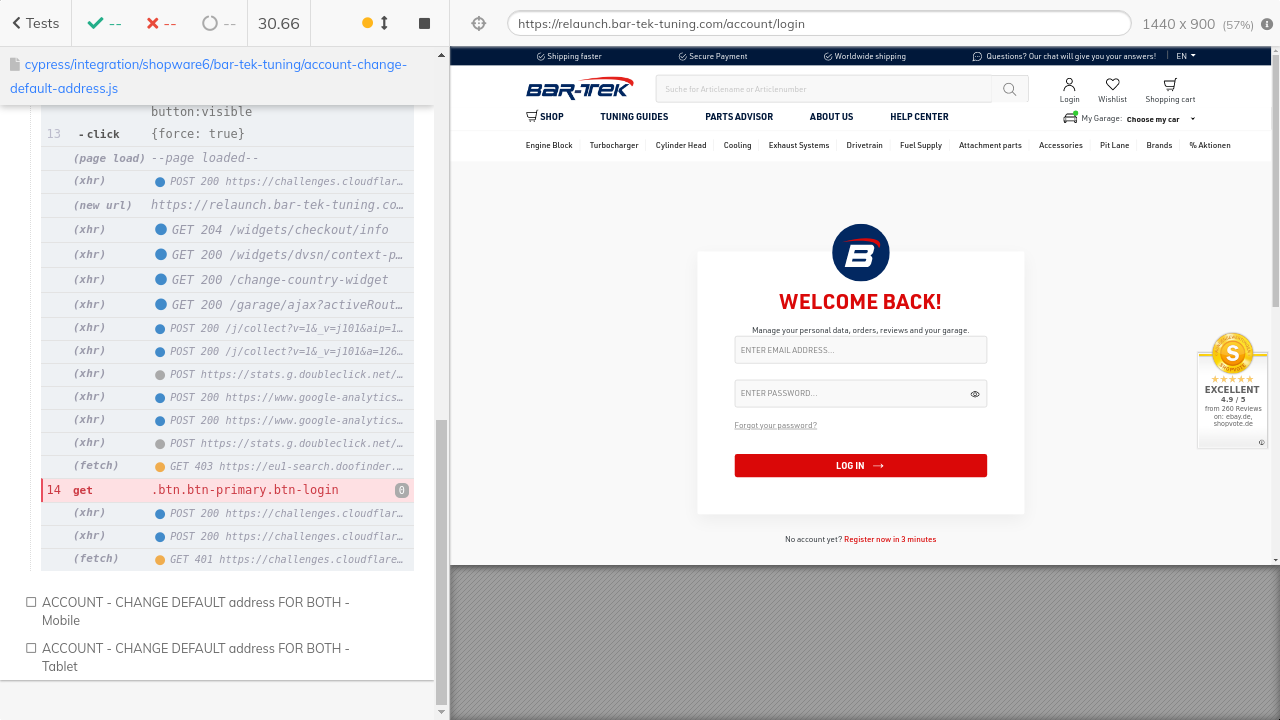Click the ShopVote excellent rating badge
Image resolution: width=1280 pixels, height=720 pixels.
[x=1232, y=390]
